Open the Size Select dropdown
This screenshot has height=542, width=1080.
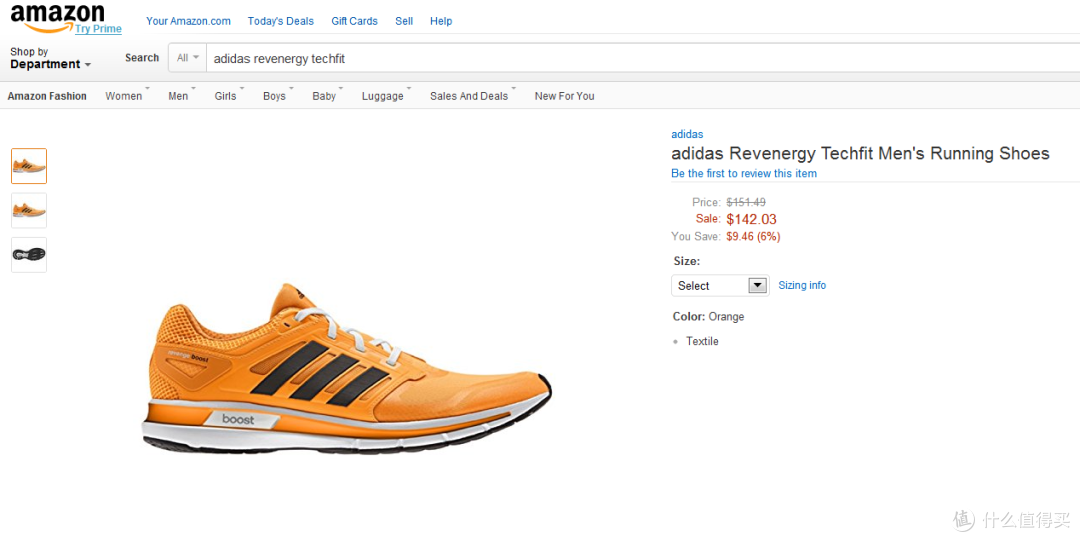[720, 285]
